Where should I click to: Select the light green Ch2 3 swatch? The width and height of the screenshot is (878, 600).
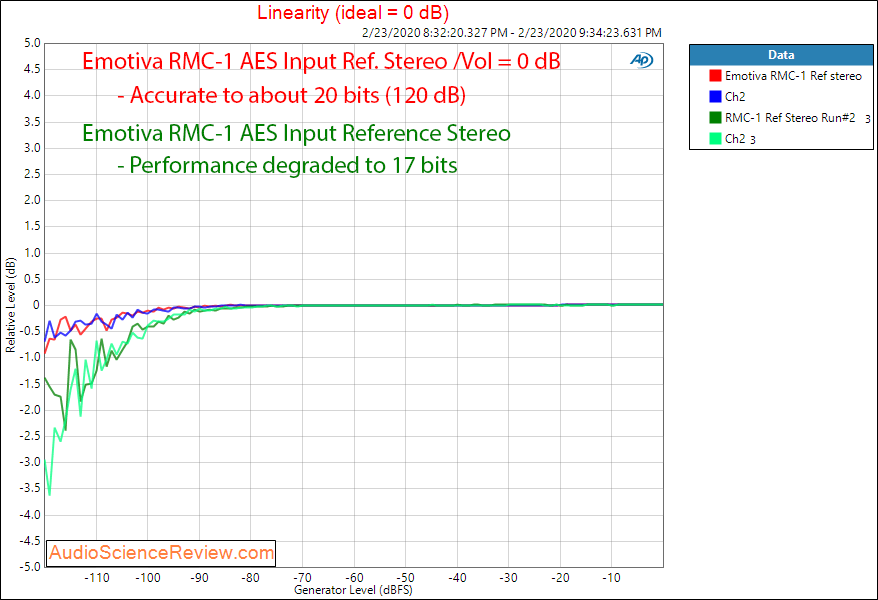[x=715, y=139]
